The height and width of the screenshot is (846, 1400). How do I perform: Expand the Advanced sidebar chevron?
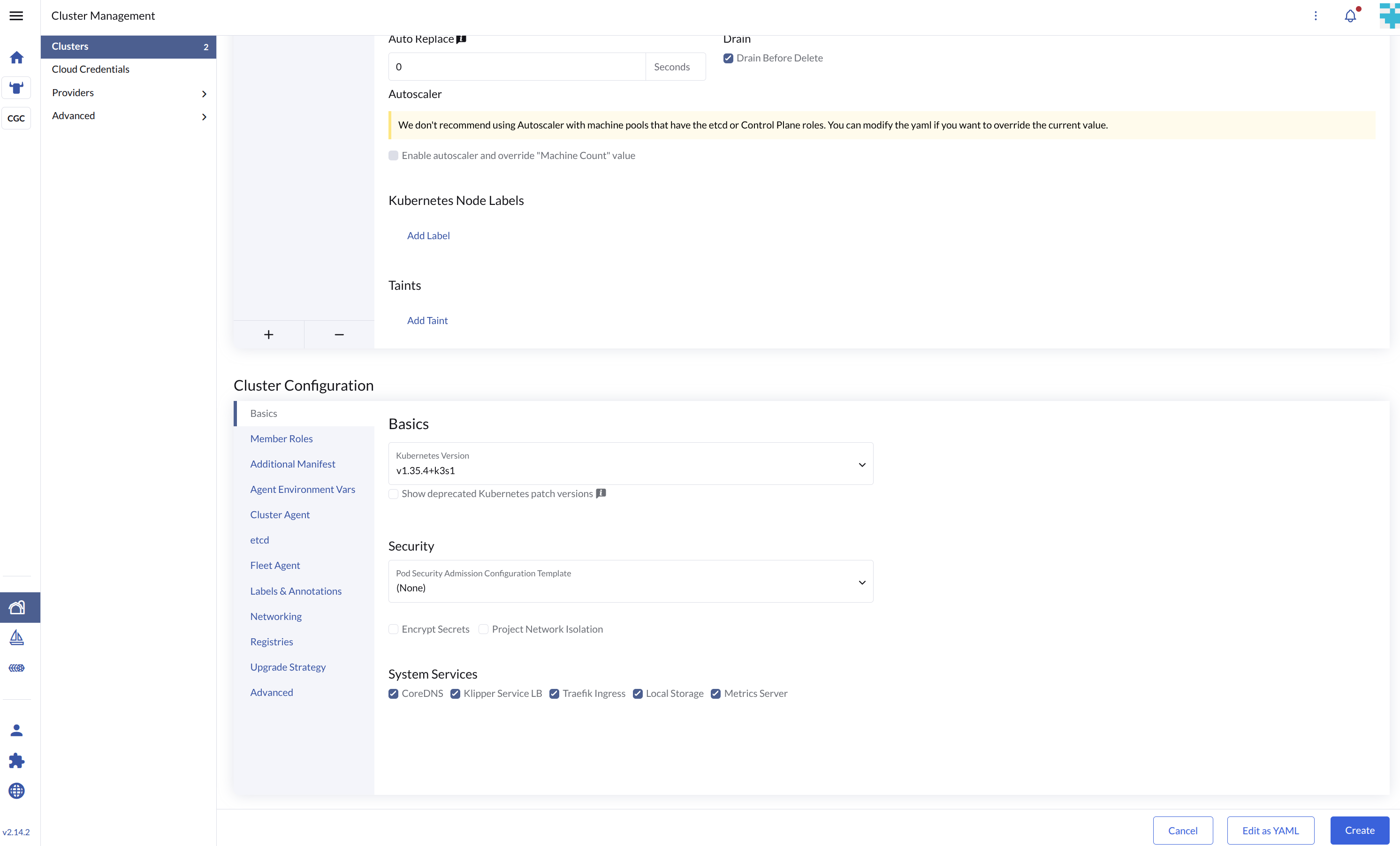coord(204,117)
